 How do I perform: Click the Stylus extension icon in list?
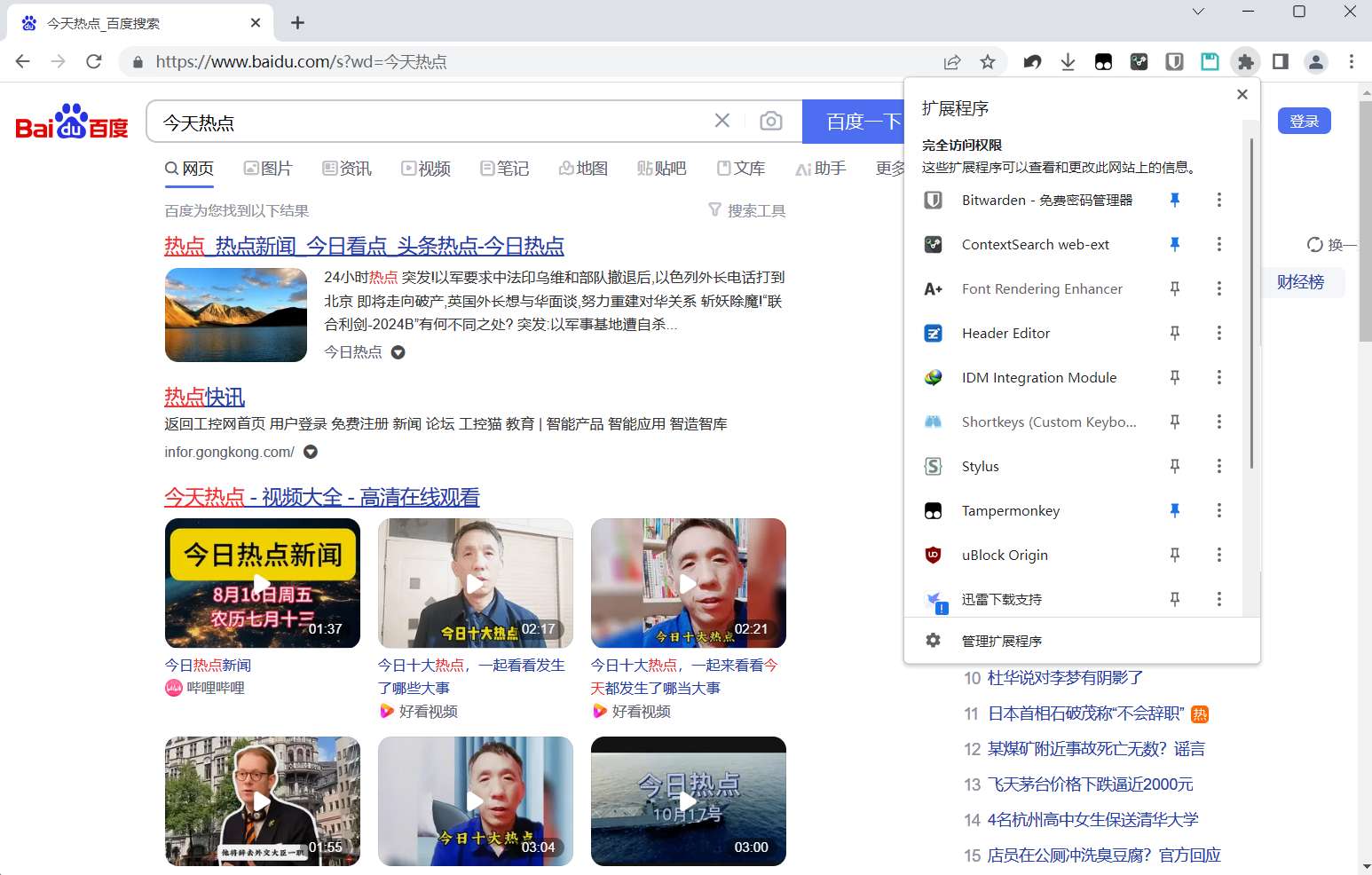933,466
